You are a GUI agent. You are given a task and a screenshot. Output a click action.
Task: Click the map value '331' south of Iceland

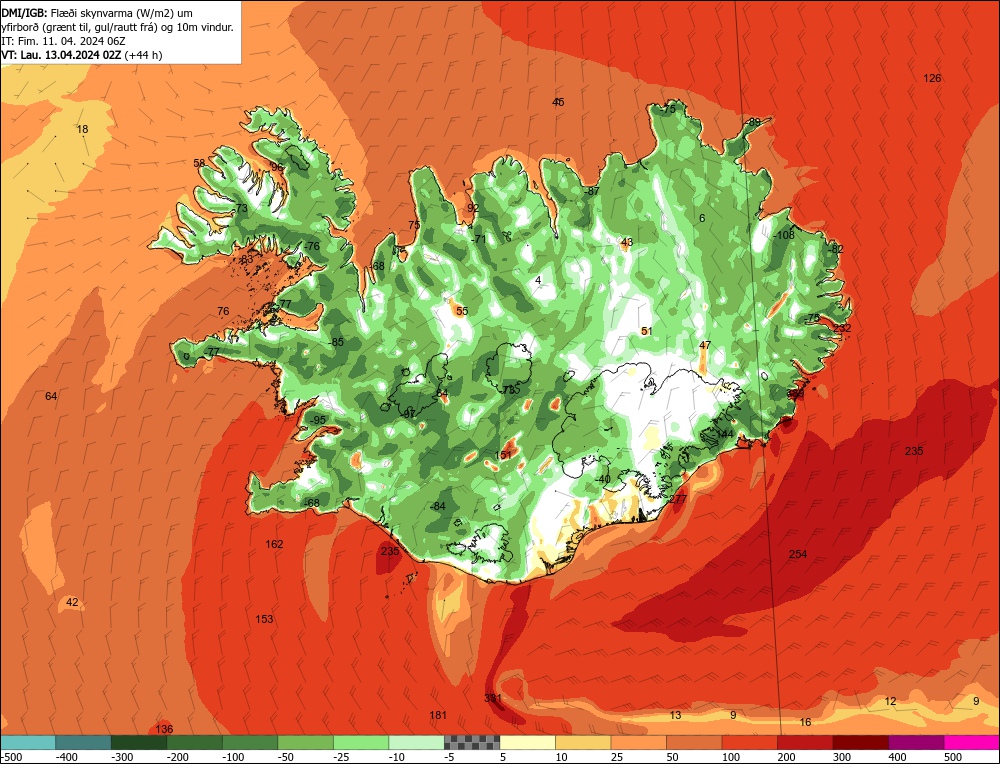pyautogui.click(x=493, y=698)
